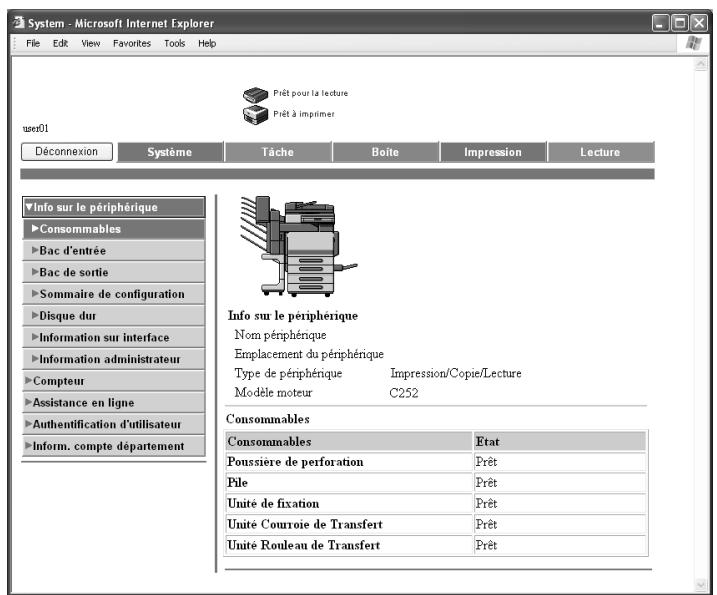The width and height of the screenshot is (717, 595).
Task: Click the Unité Courroie de Transfert row
Action: [436, 524]
